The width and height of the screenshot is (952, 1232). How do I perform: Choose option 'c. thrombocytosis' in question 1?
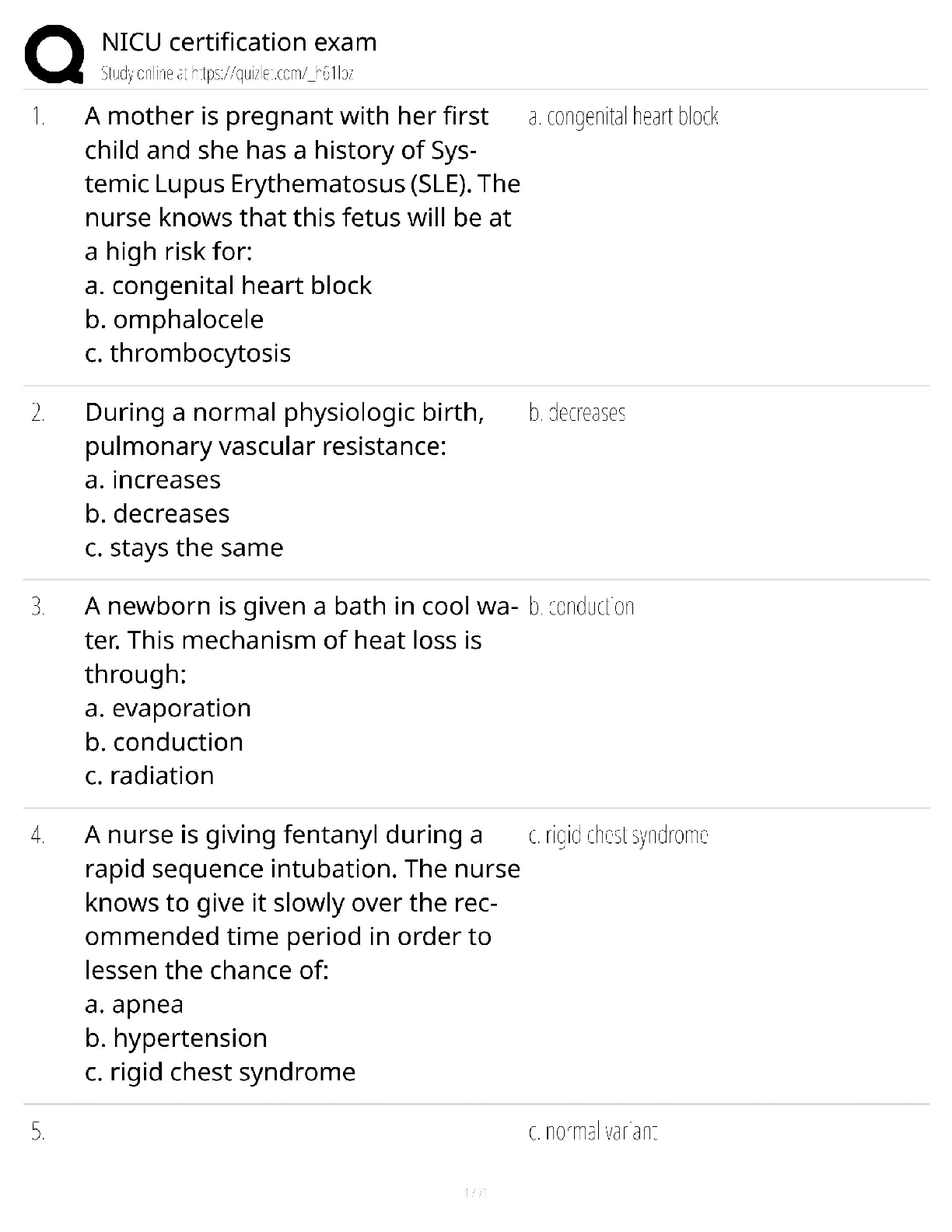pos(188,353)
